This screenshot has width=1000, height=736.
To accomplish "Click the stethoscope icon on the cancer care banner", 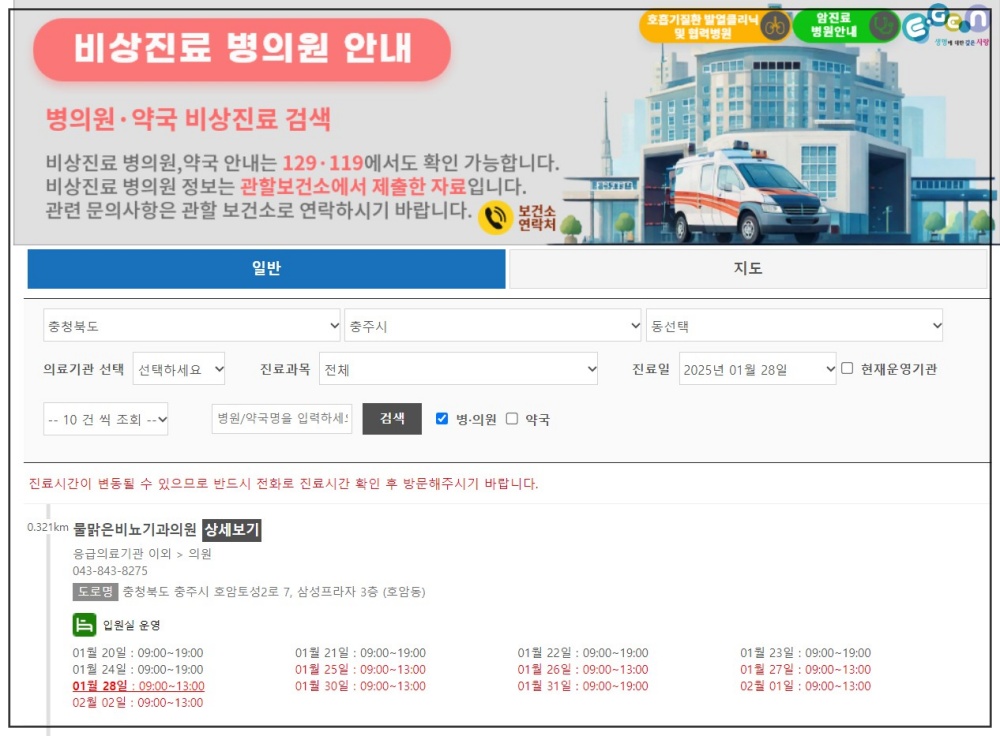I will (x=881, y=26).
